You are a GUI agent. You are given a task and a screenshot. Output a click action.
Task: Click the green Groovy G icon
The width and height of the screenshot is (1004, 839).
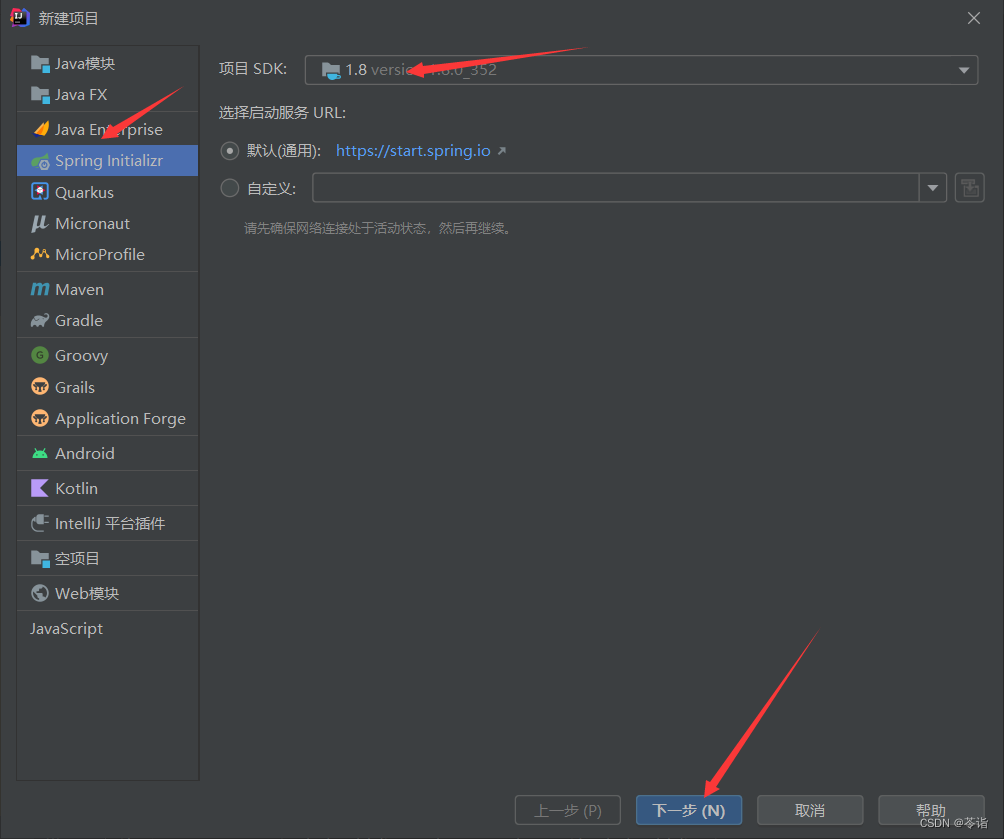tap(40, 355)
